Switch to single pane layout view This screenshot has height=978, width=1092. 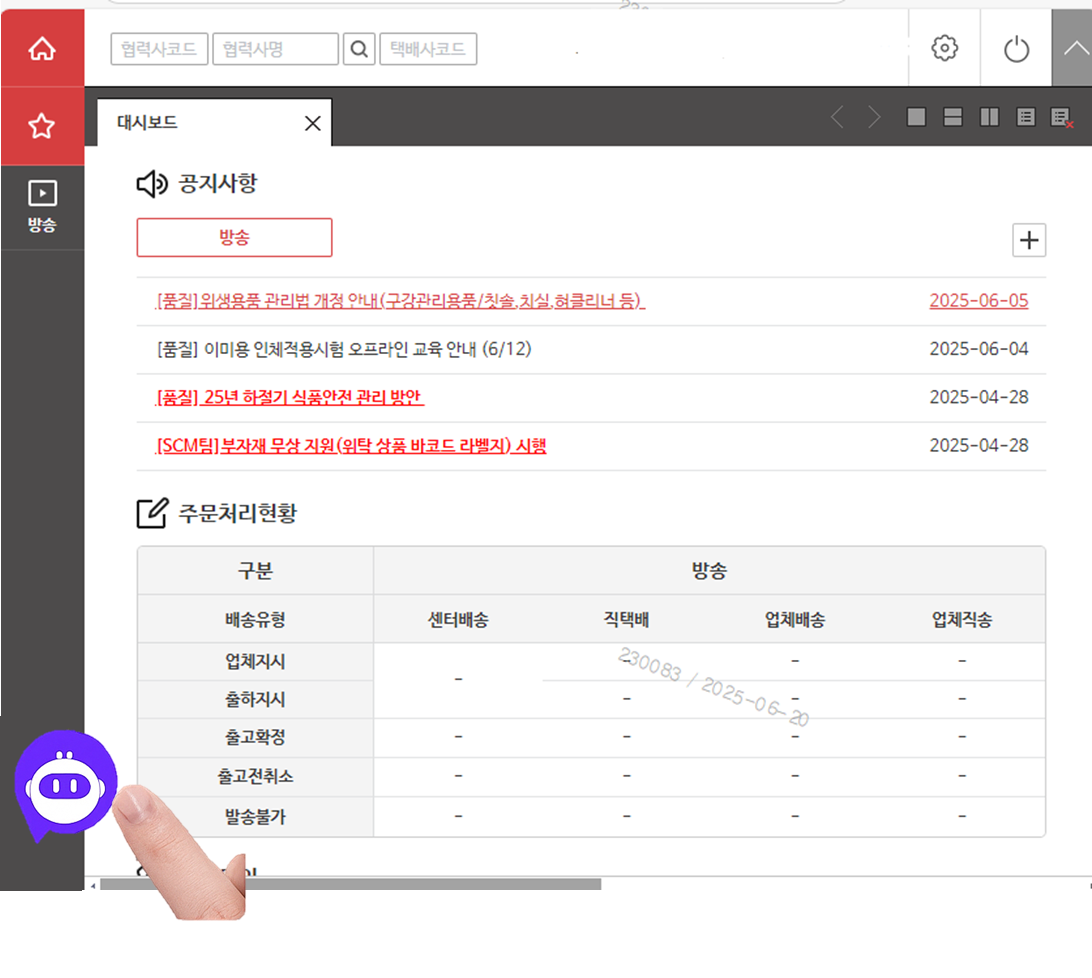(915, 117)
